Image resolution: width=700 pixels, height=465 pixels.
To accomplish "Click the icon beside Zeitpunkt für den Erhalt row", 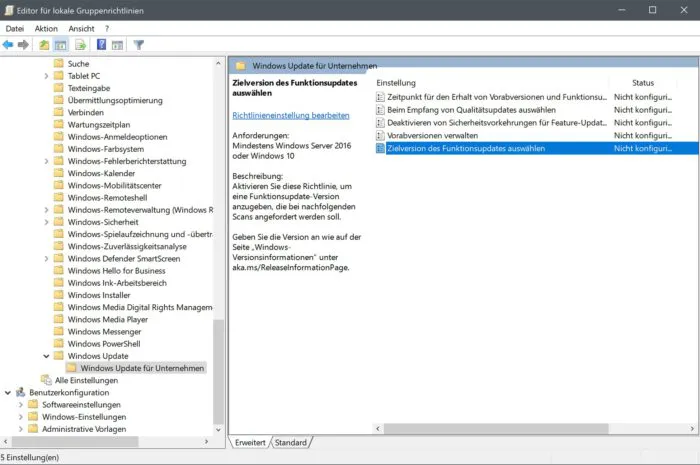I will coord(380,97).
